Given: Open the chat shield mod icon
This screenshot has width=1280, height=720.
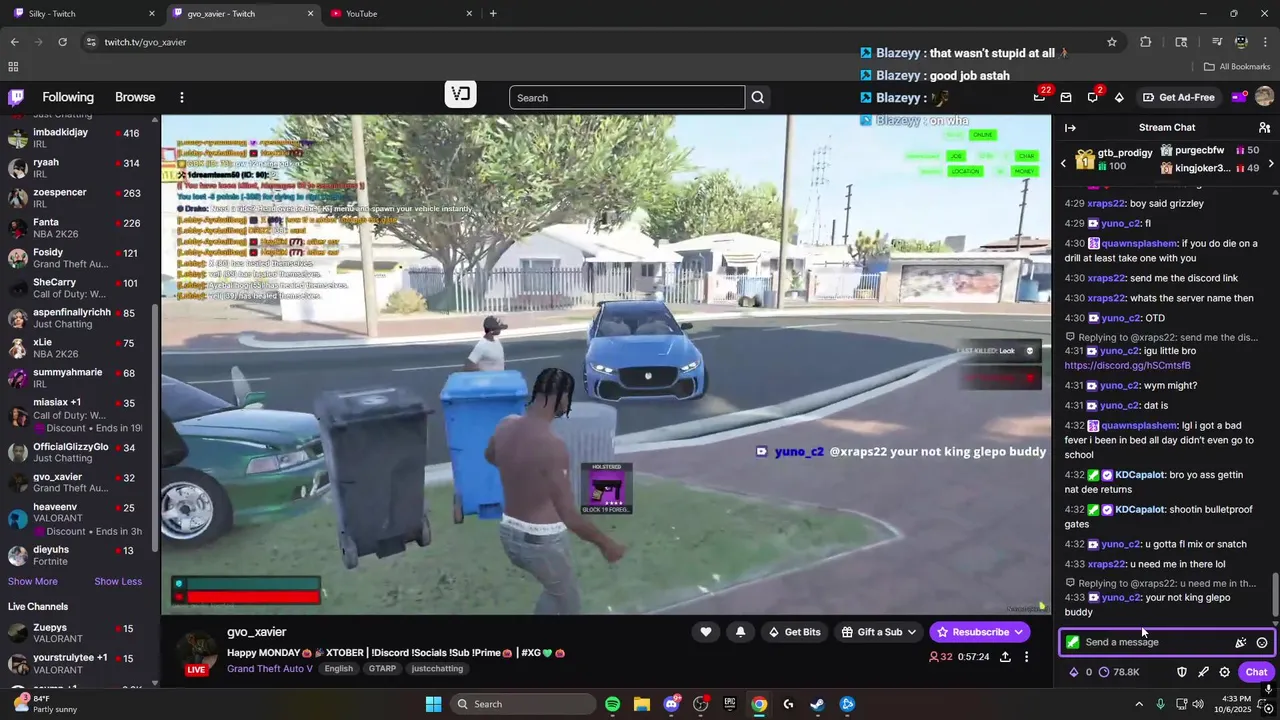Looking at the screenshot, I should click(x=1182, y=672).
